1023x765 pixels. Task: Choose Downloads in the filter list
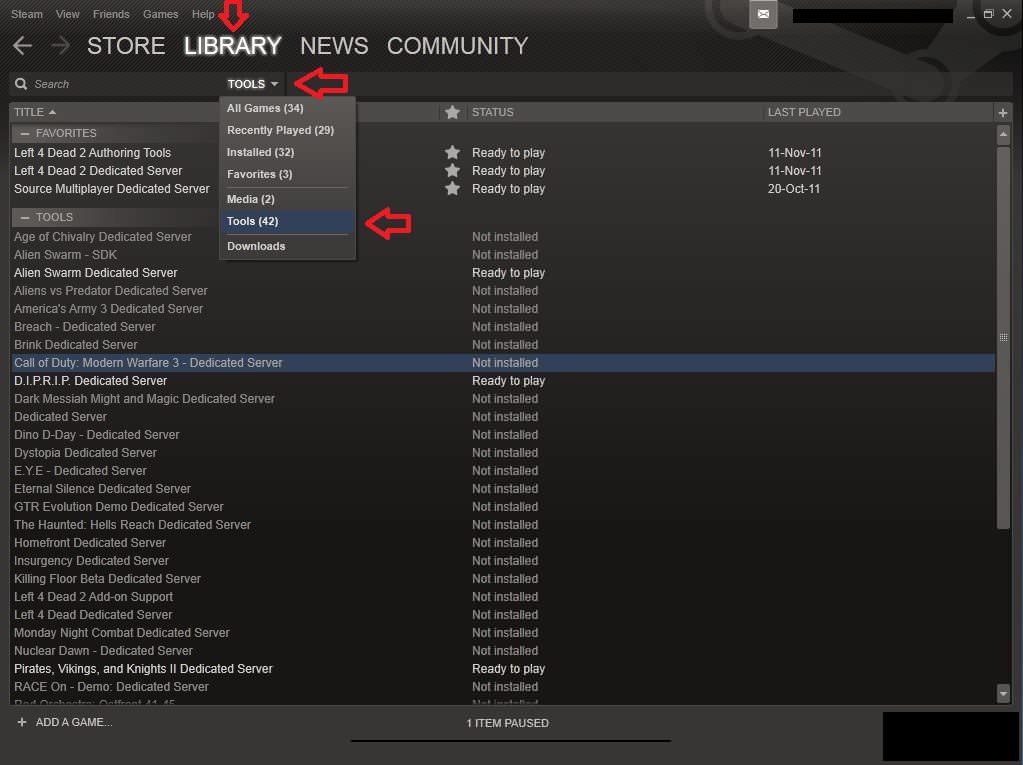click(288, 247)
